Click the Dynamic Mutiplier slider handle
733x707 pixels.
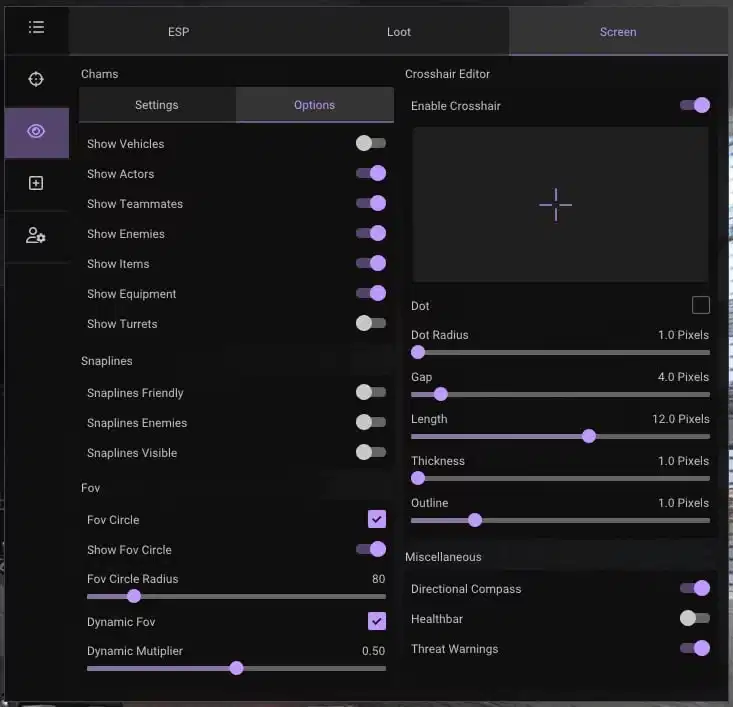coord(237,668)
